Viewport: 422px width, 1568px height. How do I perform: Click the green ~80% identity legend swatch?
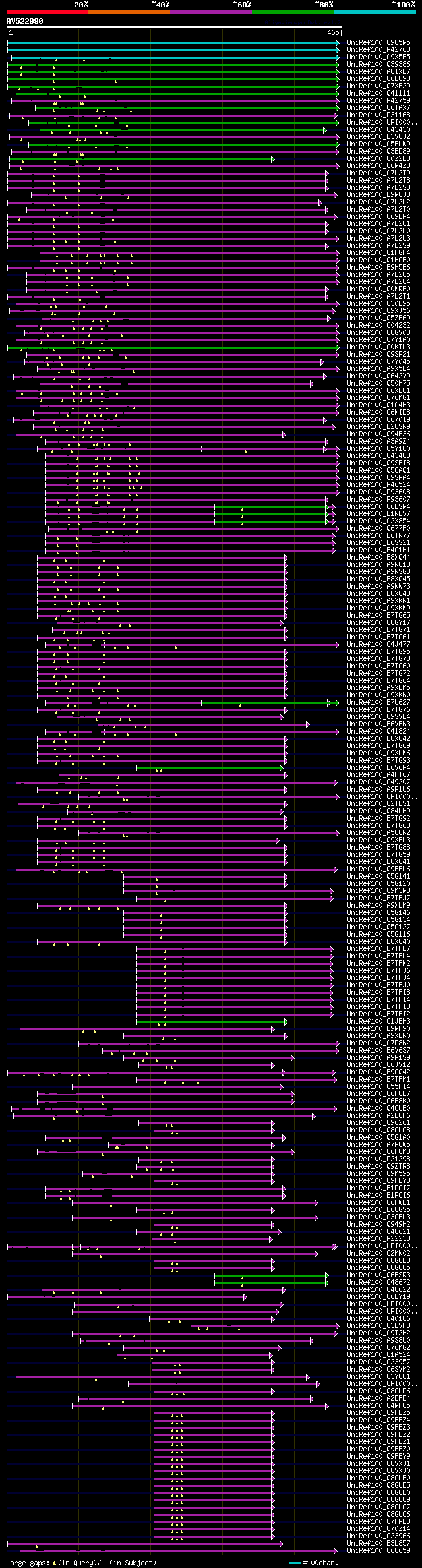coord(293,12)
